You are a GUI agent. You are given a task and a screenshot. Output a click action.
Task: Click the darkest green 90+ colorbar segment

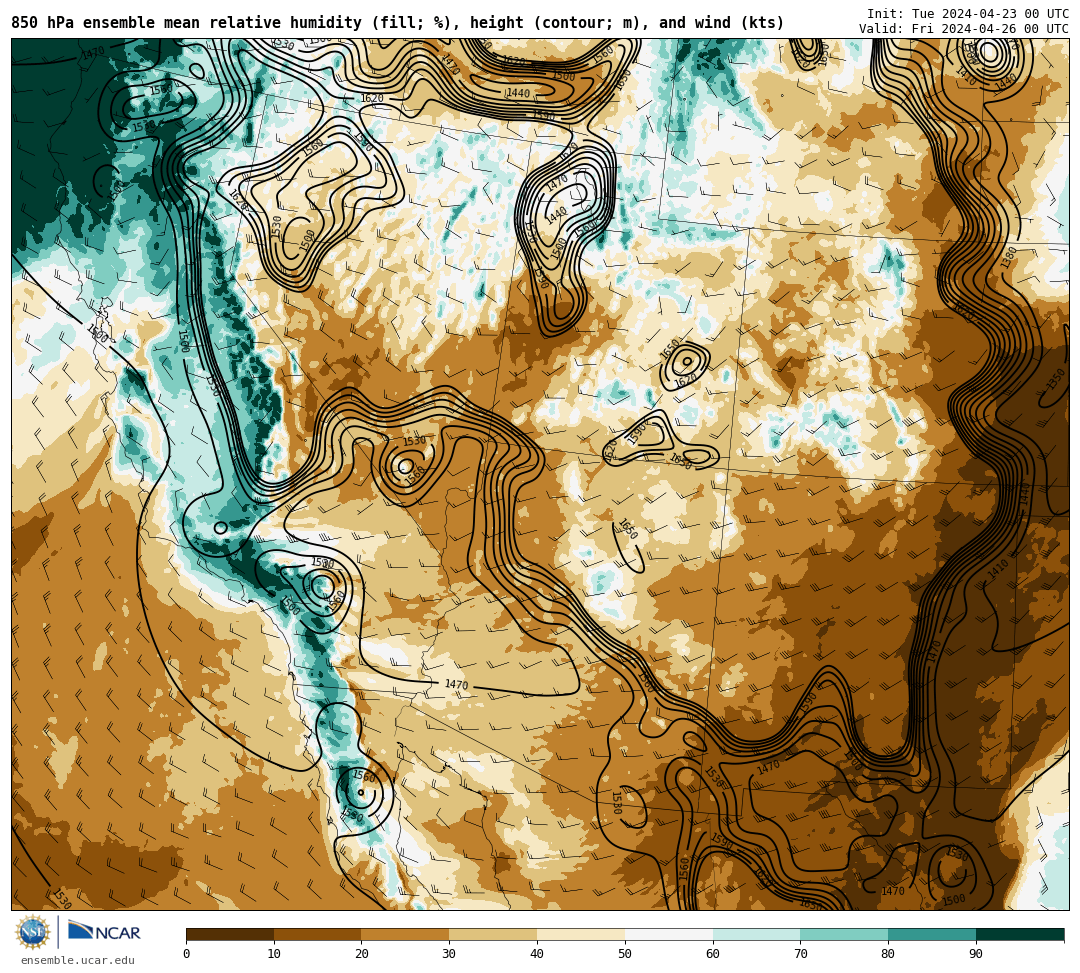coord(1020,934)
